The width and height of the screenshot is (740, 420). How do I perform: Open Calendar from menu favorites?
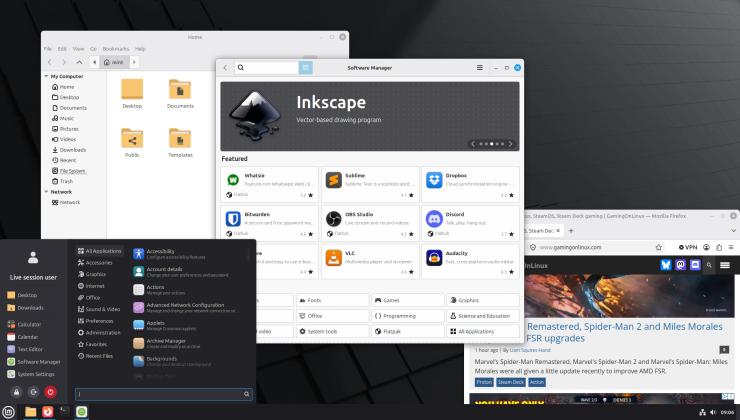pos(23,337)
